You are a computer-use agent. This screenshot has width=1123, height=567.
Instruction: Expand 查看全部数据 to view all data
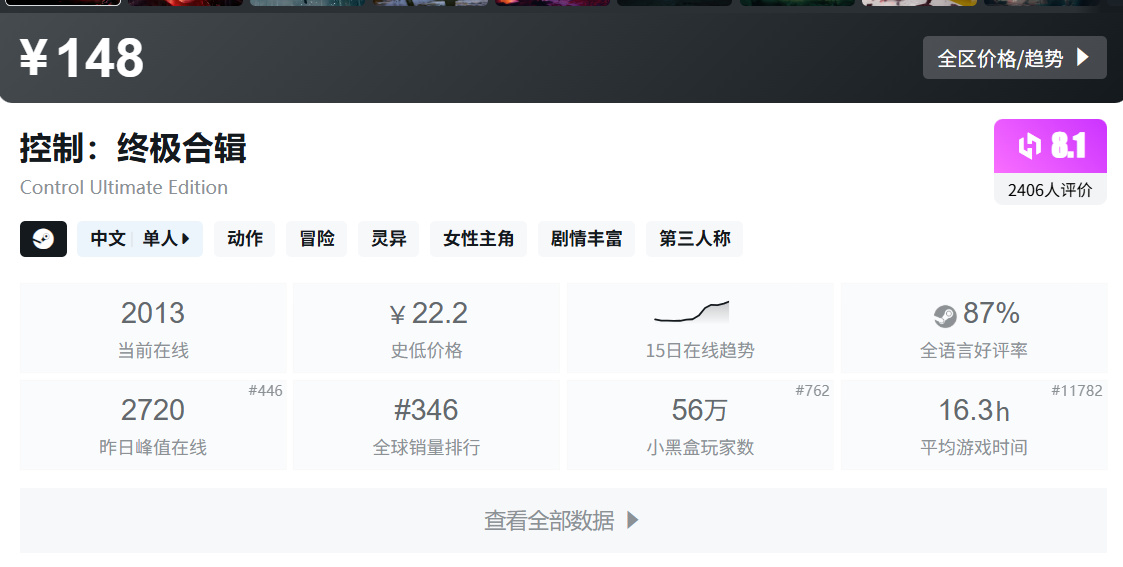click(x=563, y=520)
